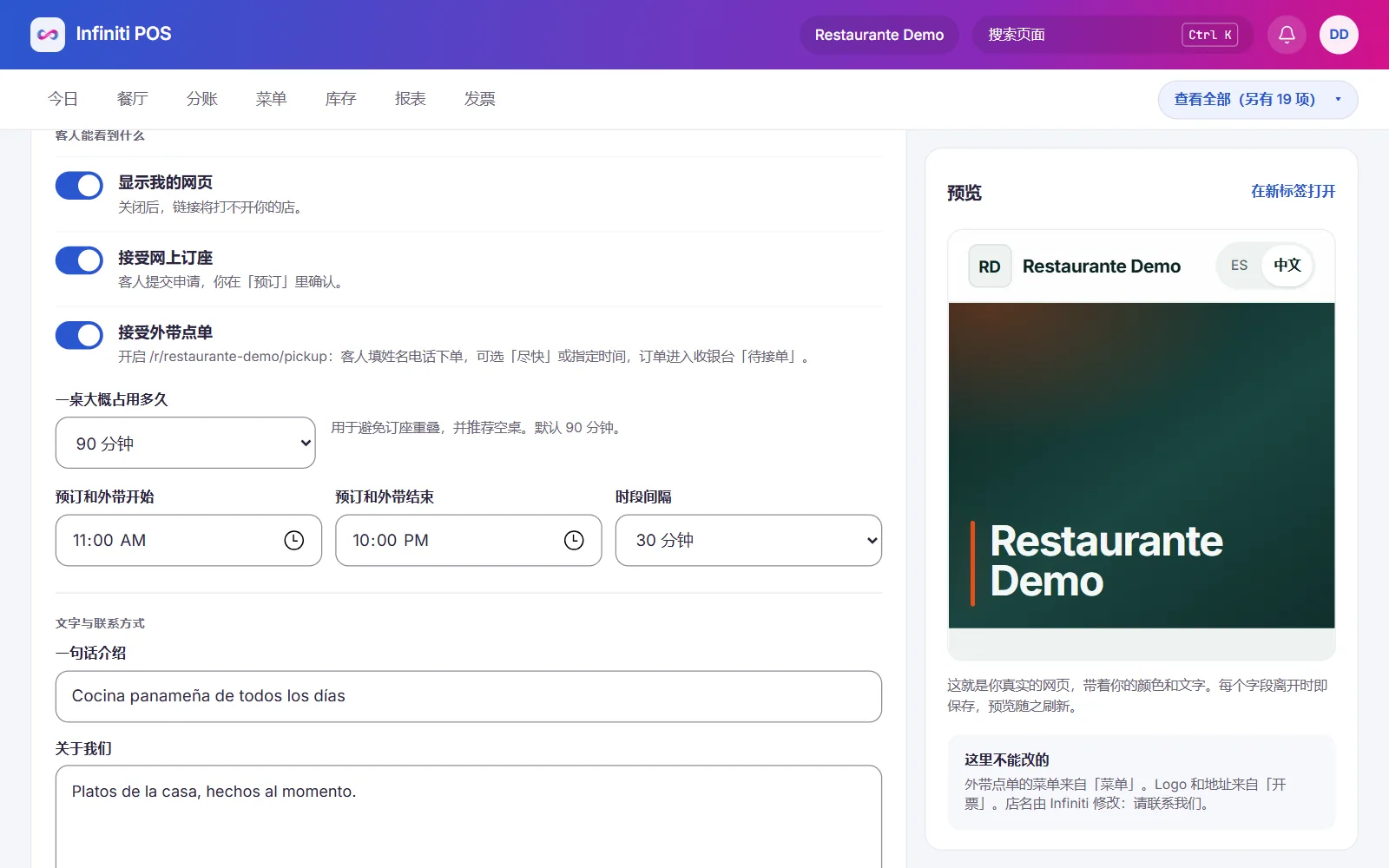This screenshot has width=1389, height=868.
Task: Click the 关于我们 text area
Action: [x=469, y=816]
